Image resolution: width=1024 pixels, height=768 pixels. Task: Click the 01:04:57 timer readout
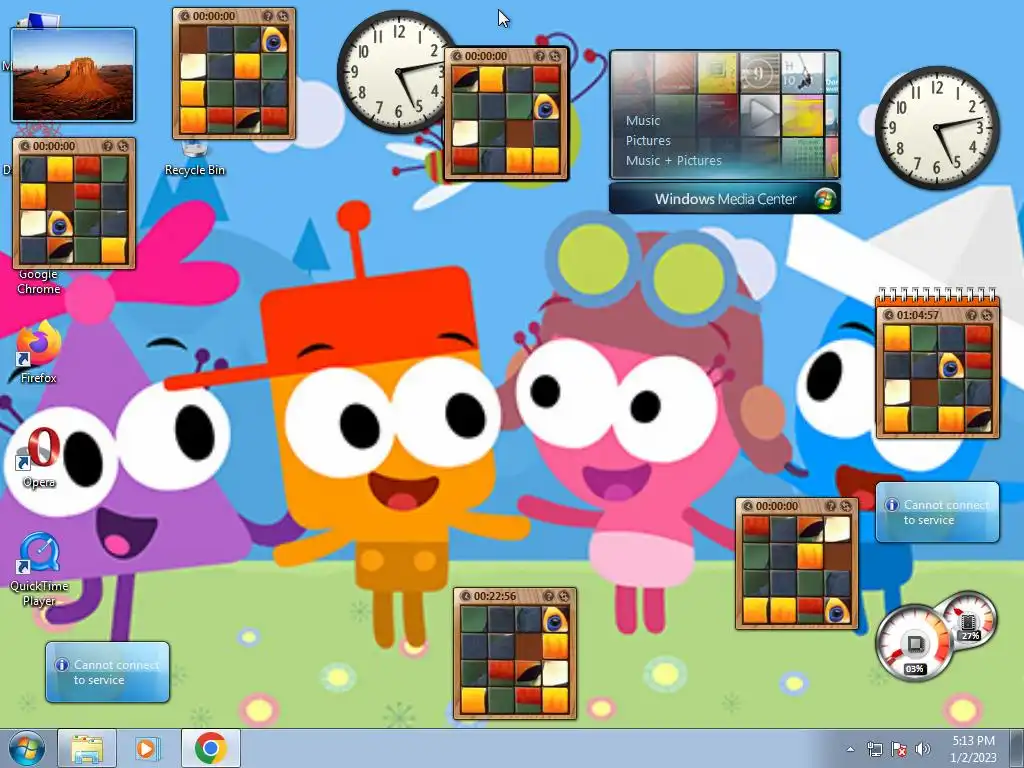[x=918, y=315]
